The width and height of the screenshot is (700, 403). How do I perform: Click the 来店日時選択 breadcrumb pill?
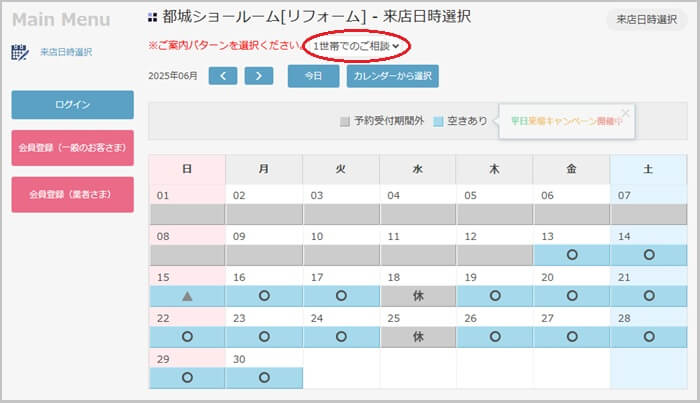(x=646, y=19)
